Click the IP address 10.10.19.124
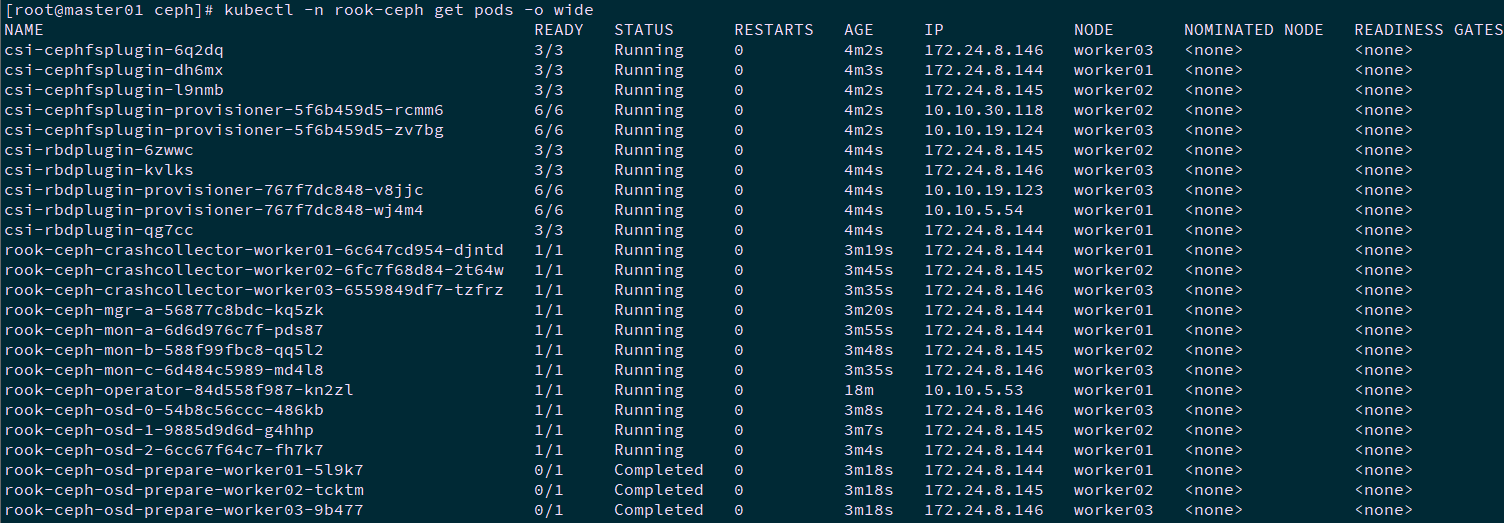 coord(983,130)
